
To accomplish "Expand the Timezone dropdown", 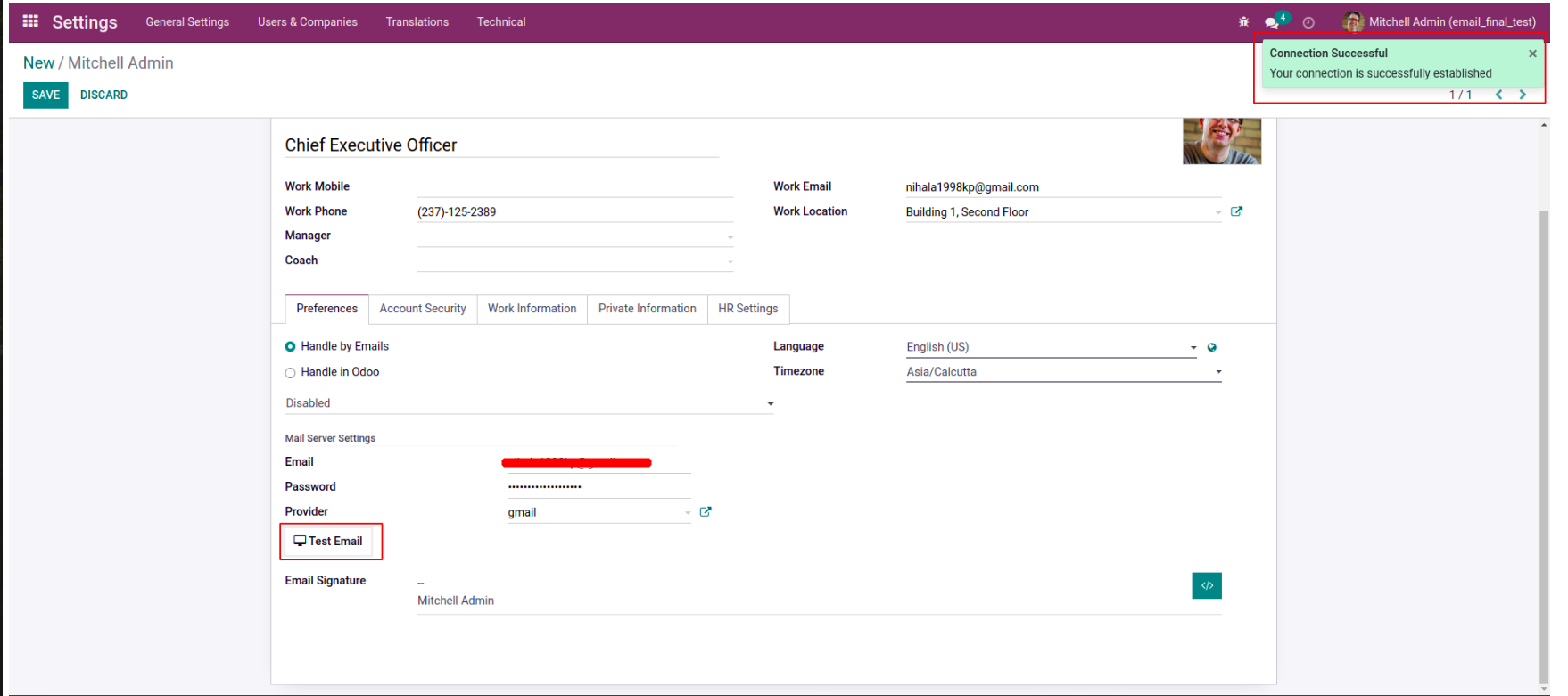I will (x=1063, y=372).
